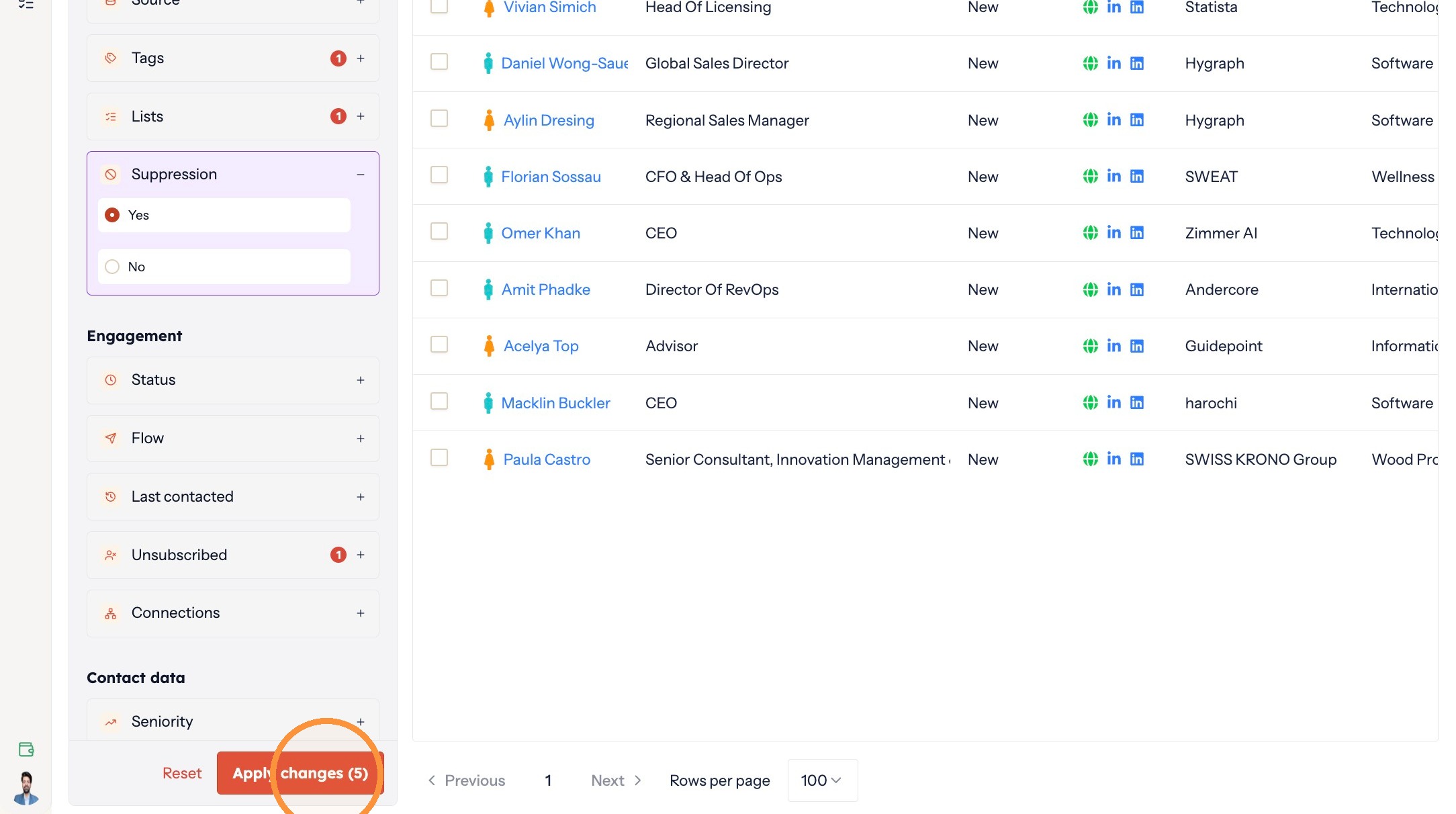Viewport: 1456px width, 814px height.
Task: Click the 'SWISS KRONO Group' company cell
Action: coord(1261,459)
